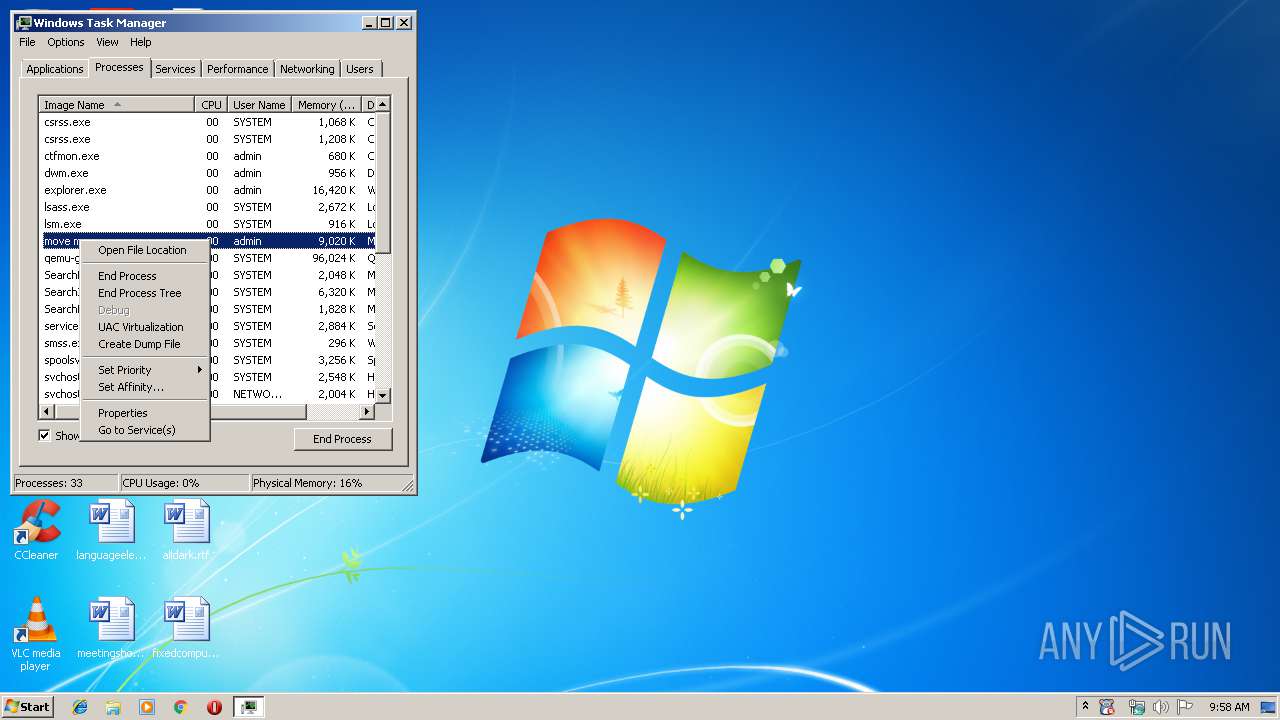1280x720 pixels.
Task: Select the lsass.exe process row
Action: click(x=207, y=207)
